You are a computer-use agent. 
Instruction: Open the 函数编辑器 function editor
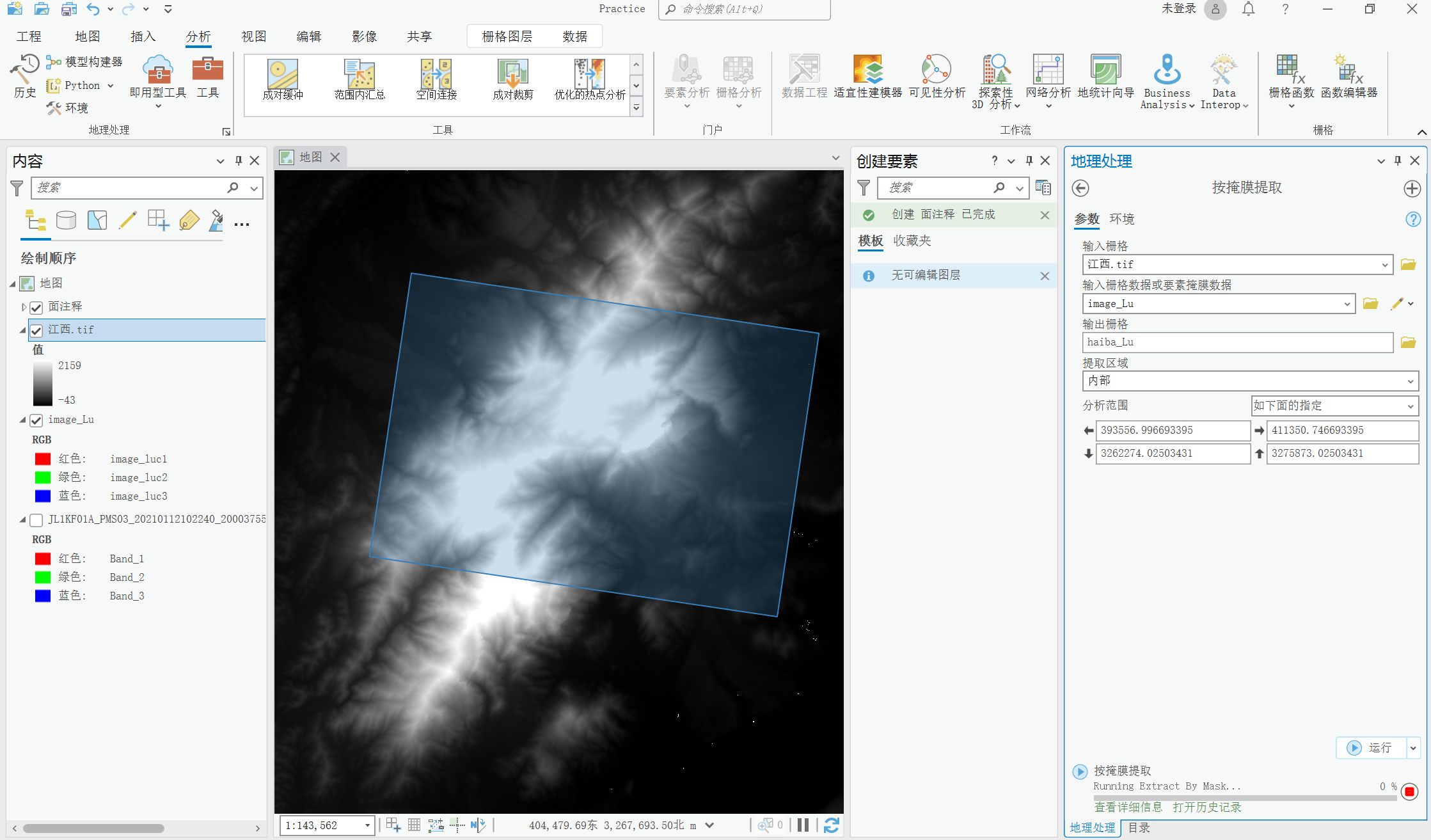click(x=1349, y=78)
